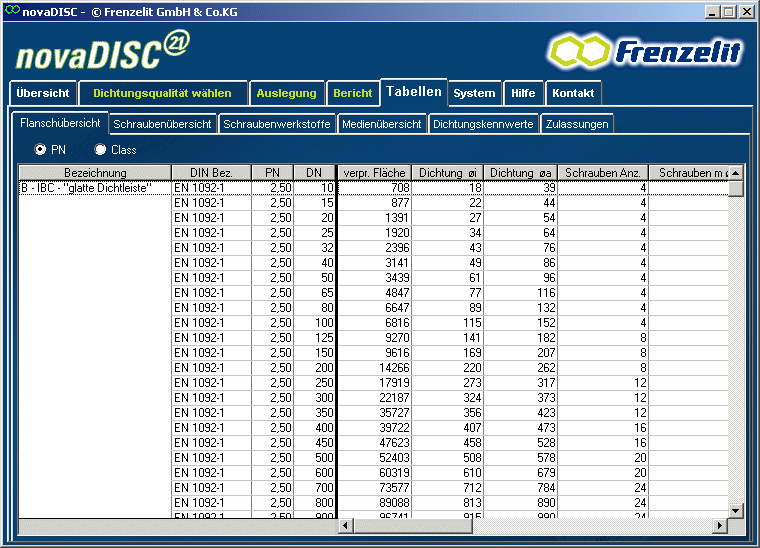760x548 pixels.
Task: Show the Schraubenwerkstoffe subtab
Action: coord(277,124)
